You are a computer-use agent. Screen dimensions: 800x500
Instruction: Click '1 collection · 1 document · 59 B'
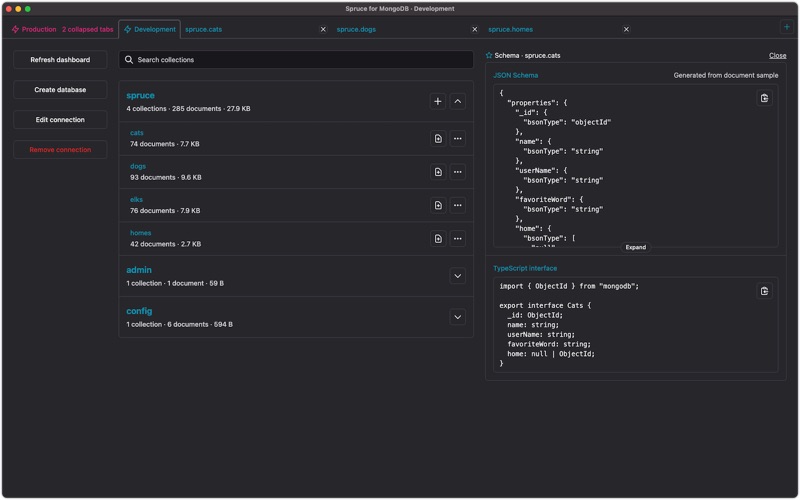(175, 283)
